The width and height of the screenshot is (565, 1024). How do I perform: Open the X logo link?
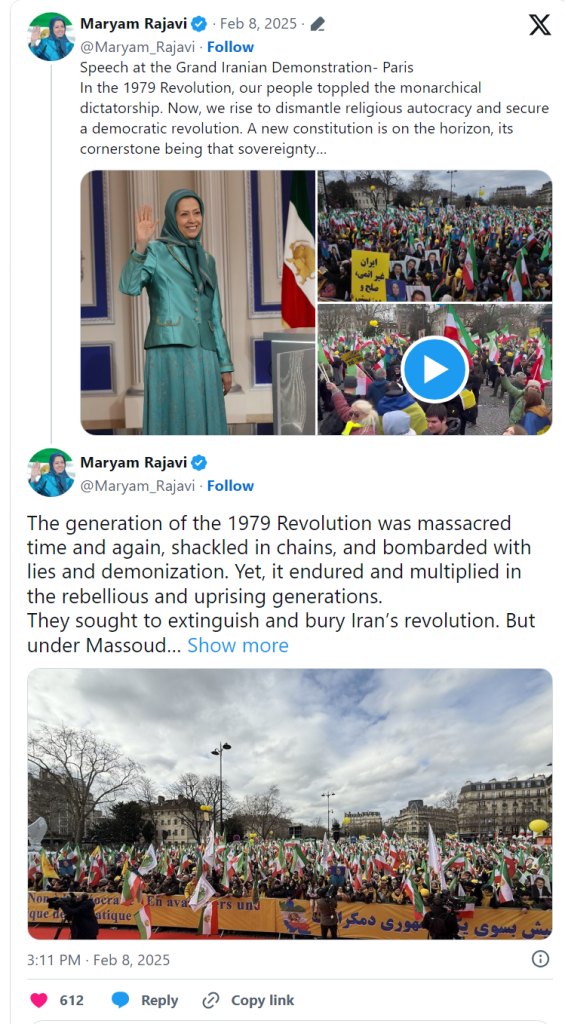pyautogui.click(x=540, y=25)
